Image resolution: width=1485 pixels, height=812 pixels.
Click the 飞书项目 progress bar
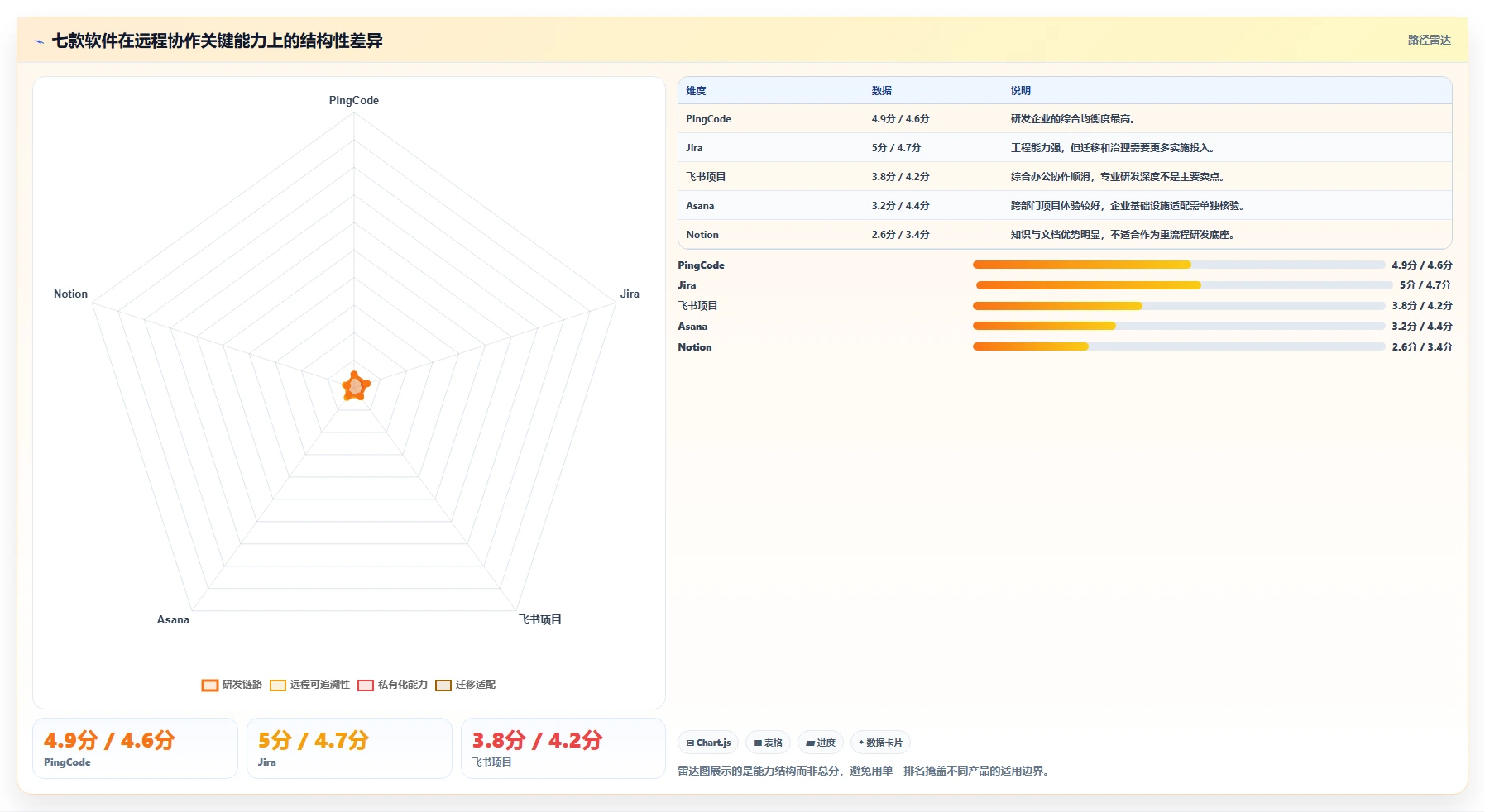pyautogui.click(x=1179, y=306)
